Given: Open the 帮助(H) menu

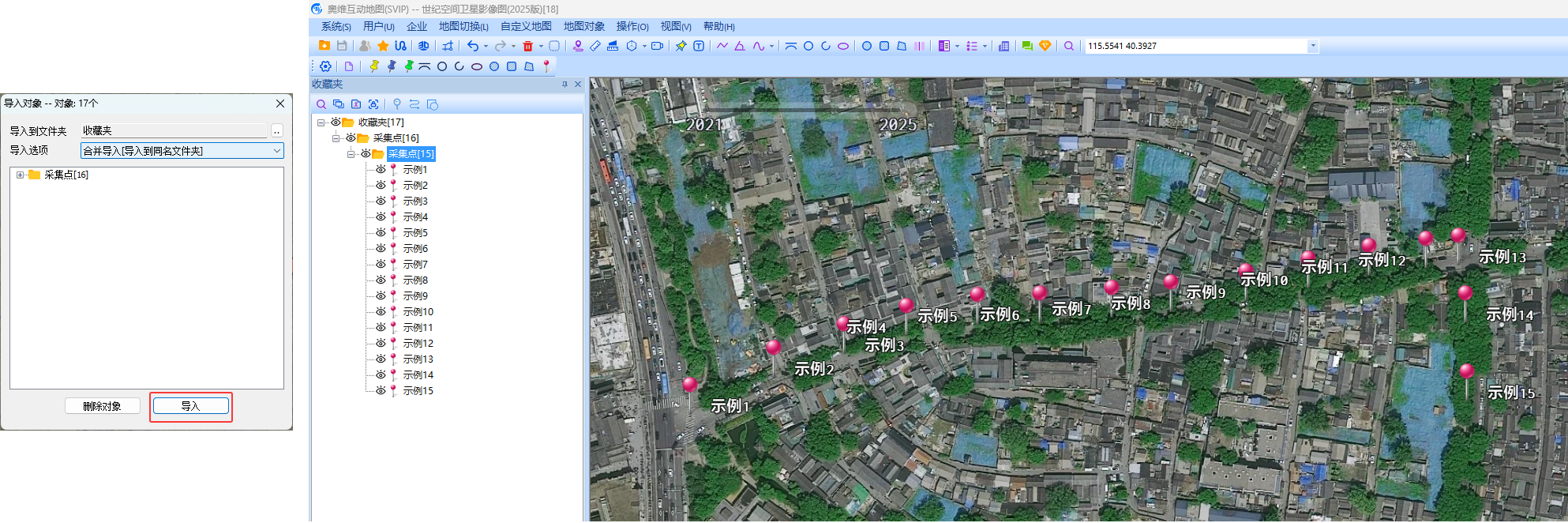Looking at the screenshot, I should click(719, 27).
